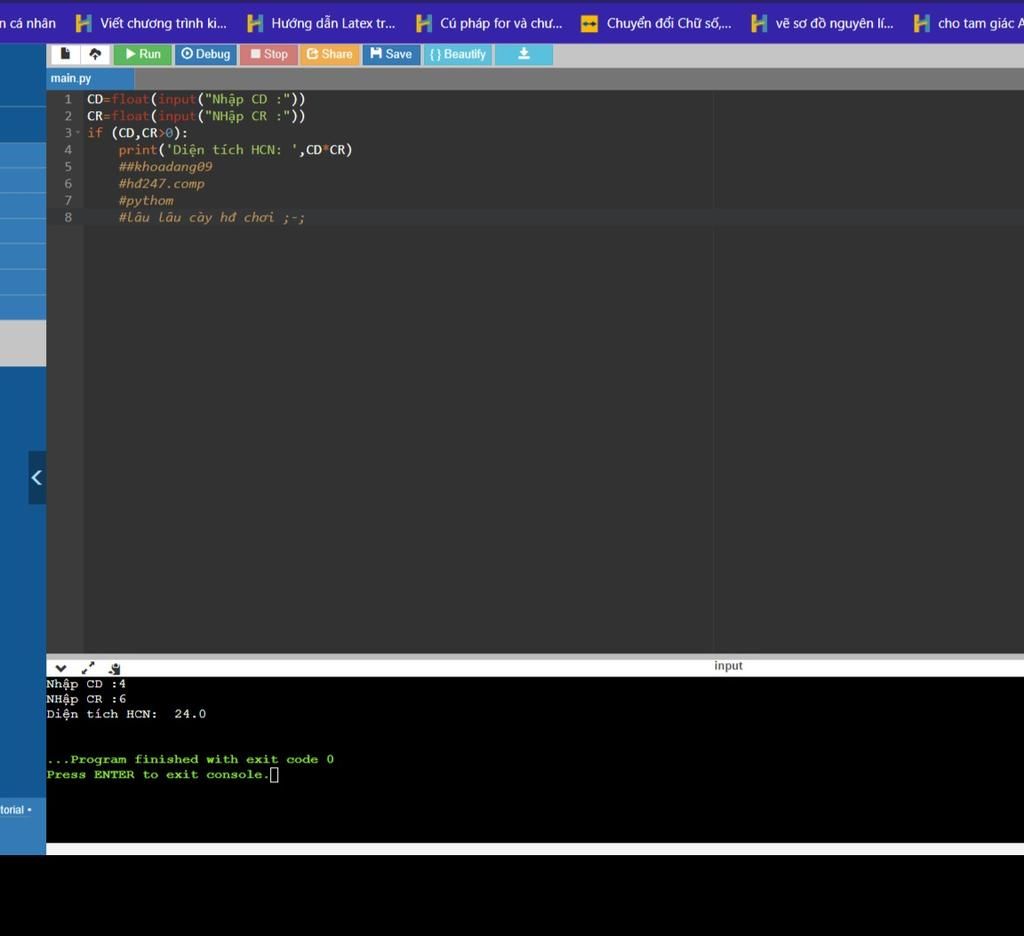
Task: Click comment '#lâu lâu cày hđ chơi' line 8
Action: 212,218
